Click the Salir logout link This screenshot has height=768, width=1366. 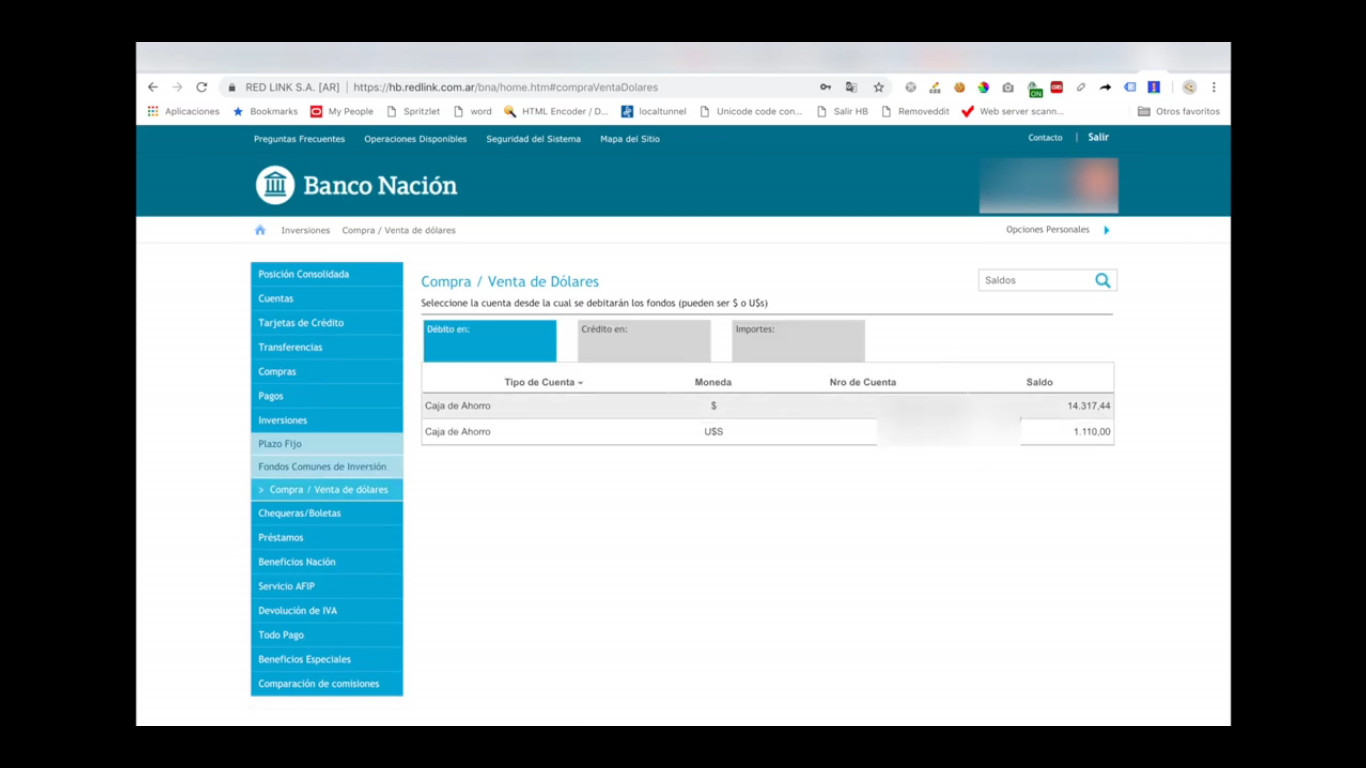point(1098,137)
